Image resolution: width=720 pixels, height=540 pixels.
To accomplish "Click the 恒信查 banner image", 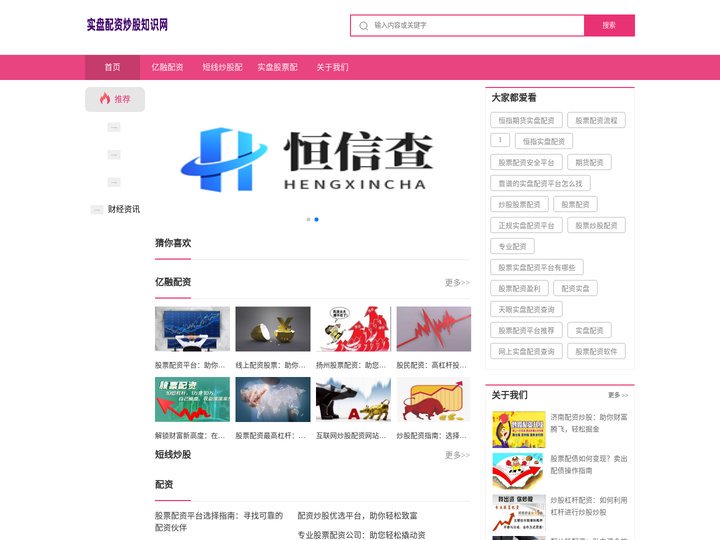I will coord(312,159).
